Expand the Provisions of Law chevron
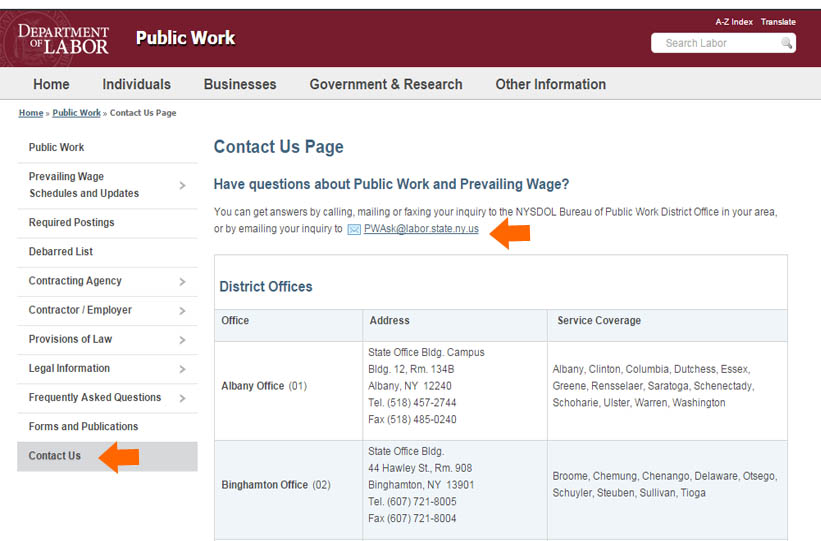Viewport: 821px width, 541px height. click(x=182, y=340)
